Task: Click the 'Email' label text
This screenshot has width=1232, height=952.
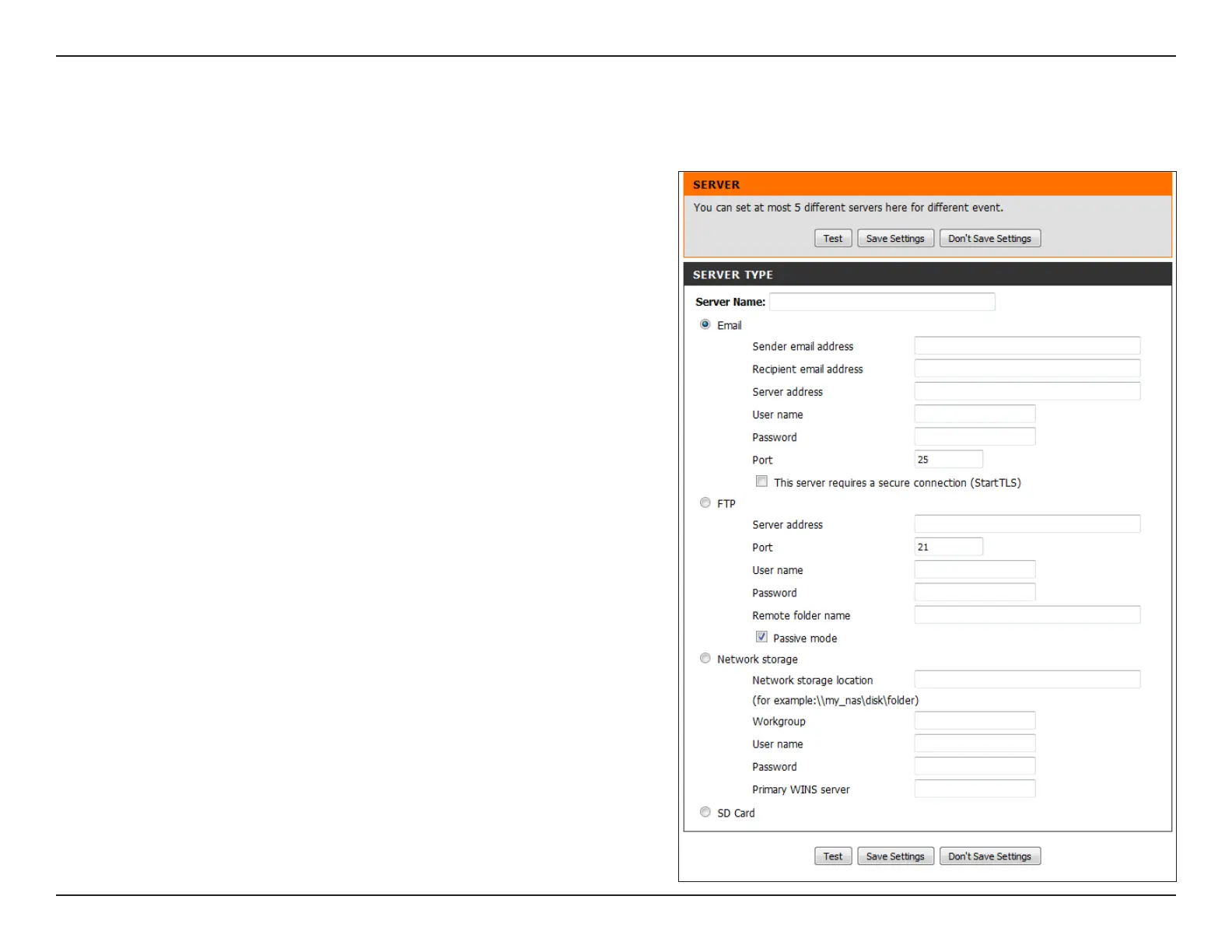Action: 730,326
